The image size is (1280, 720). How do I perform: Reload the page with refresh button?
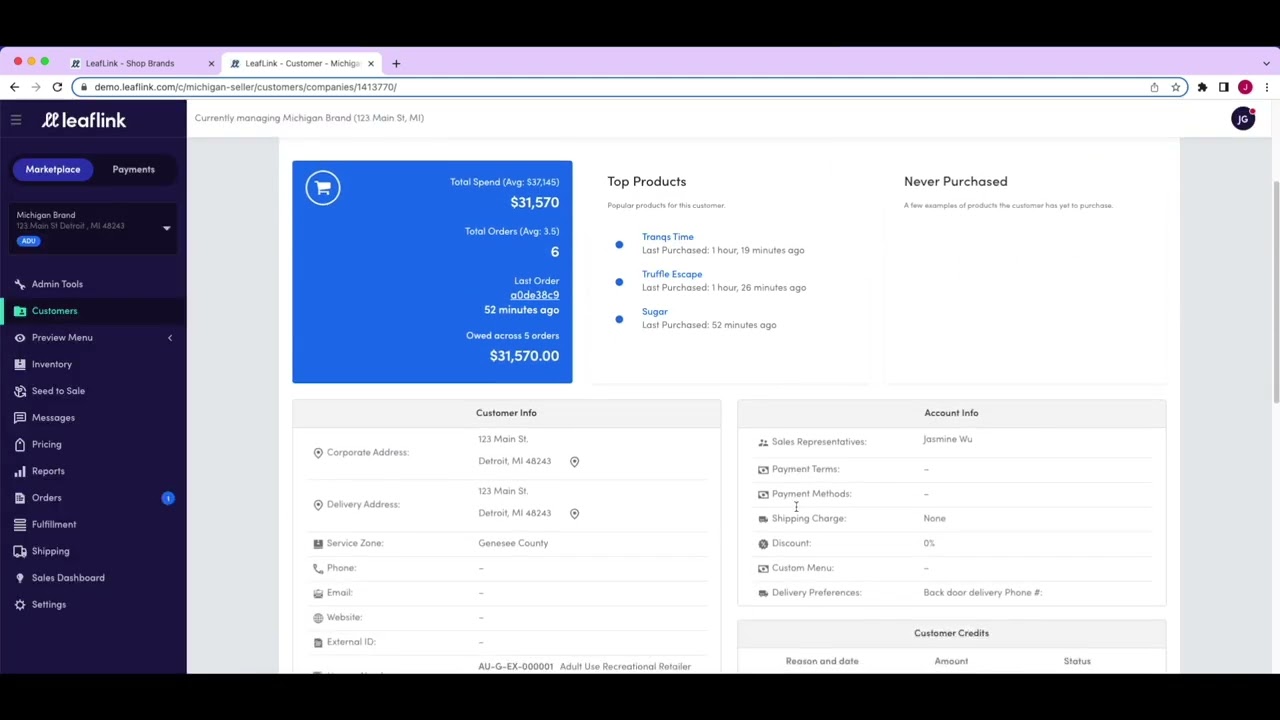click(x=57, y=87)
